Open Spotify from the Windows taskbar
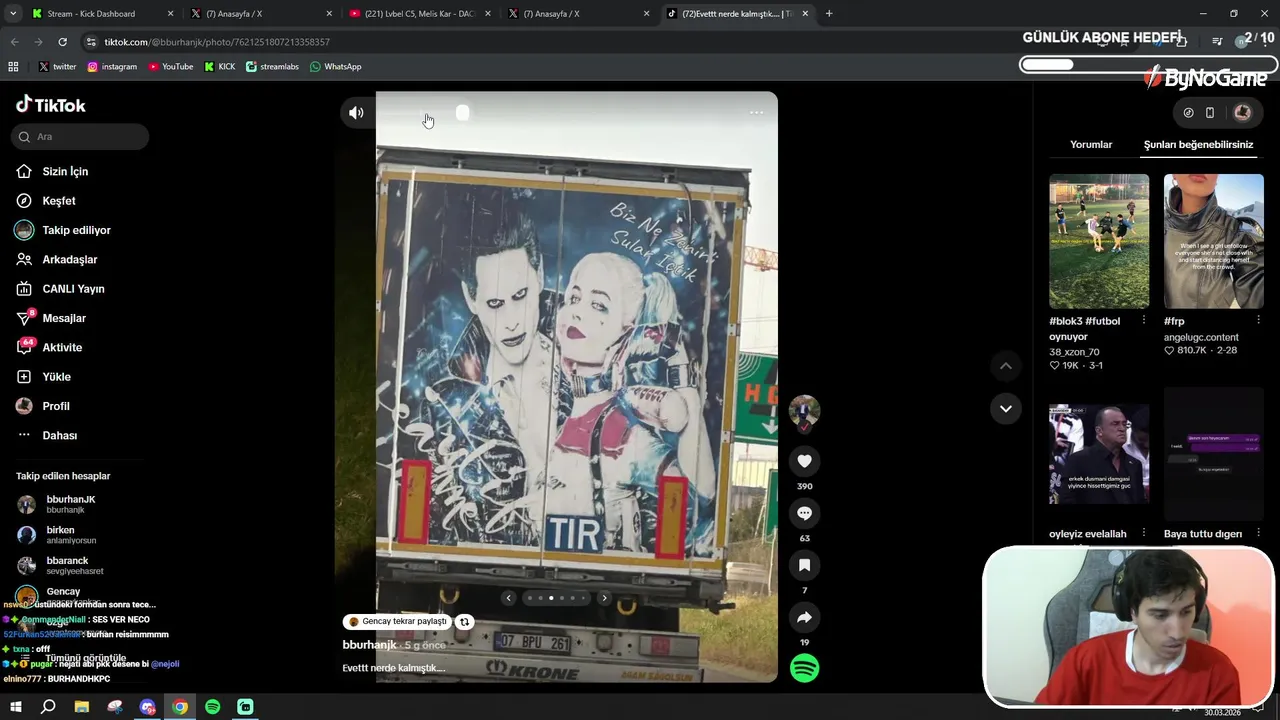This screenshot has width=1280, height=720. pos(213,707)
